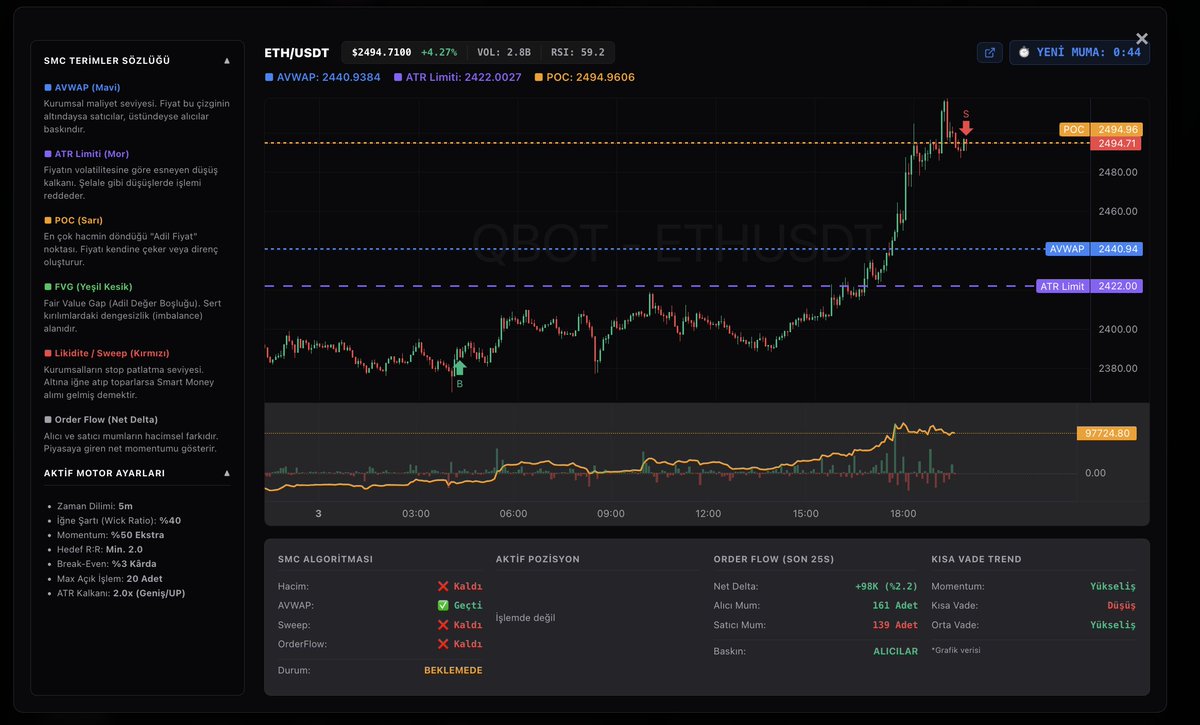The image size is (1200, 725).
Task: Click the orange POC legend square
Action: click(539, 77)
